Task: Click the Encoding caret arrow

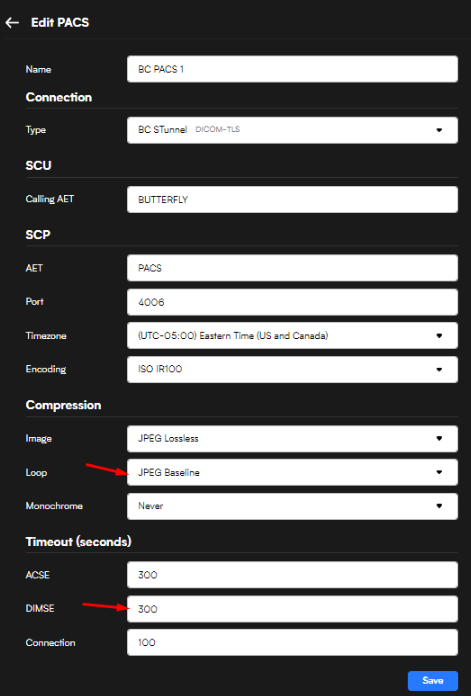Action: (439, 369)
